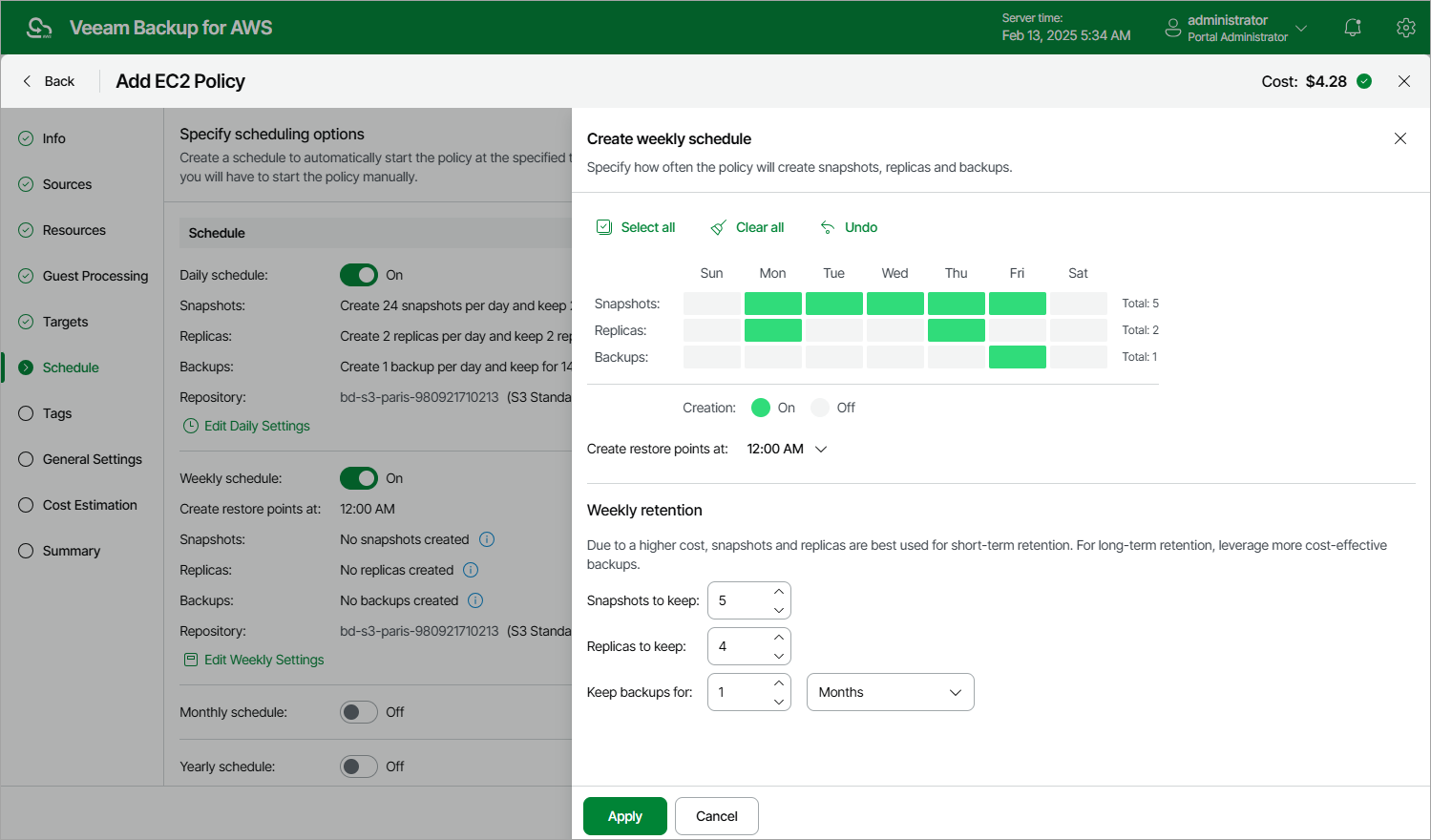Enable the Monthly schedule toggle
This screenshot has width=1431, height=840.
[359, 712]
